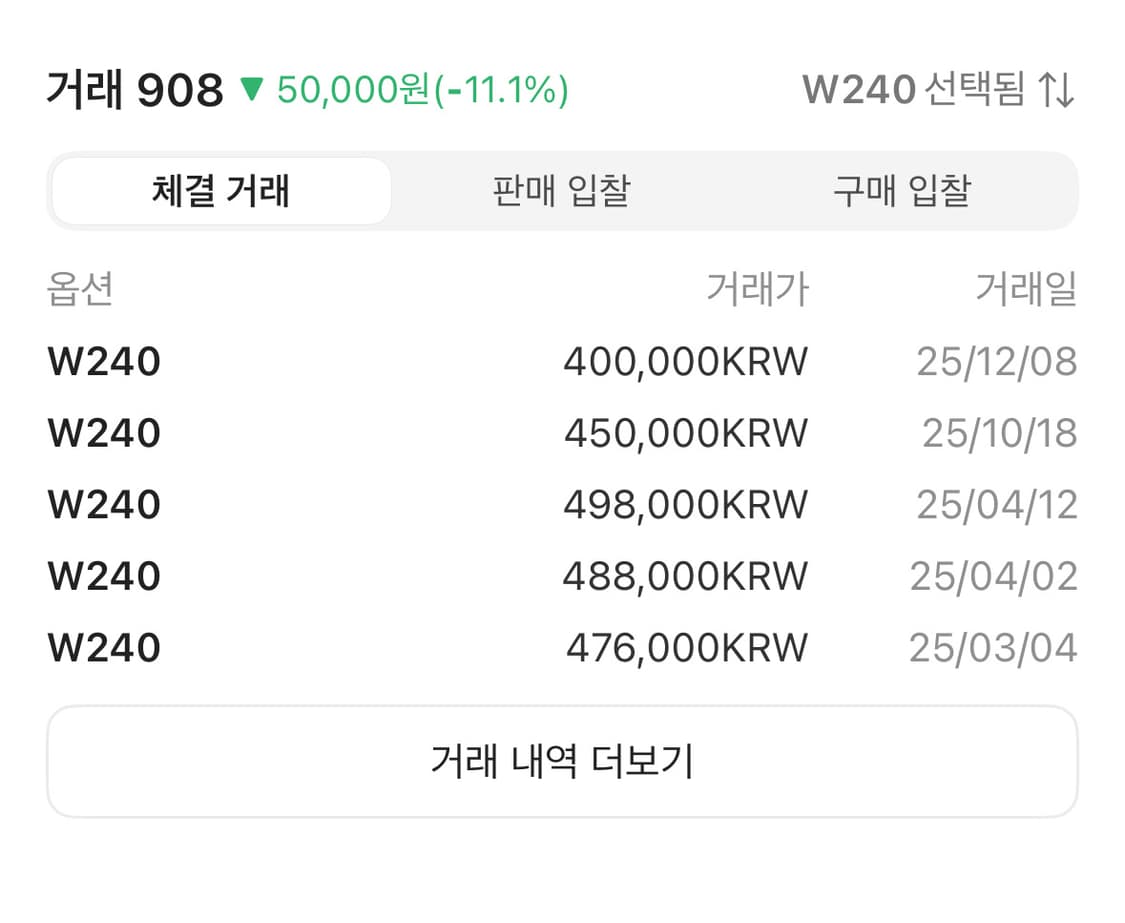The height and width of the screenshot is (923, 1125).
Task: Click the green -11.1% price change text
Action: click(x=500, y=90)
